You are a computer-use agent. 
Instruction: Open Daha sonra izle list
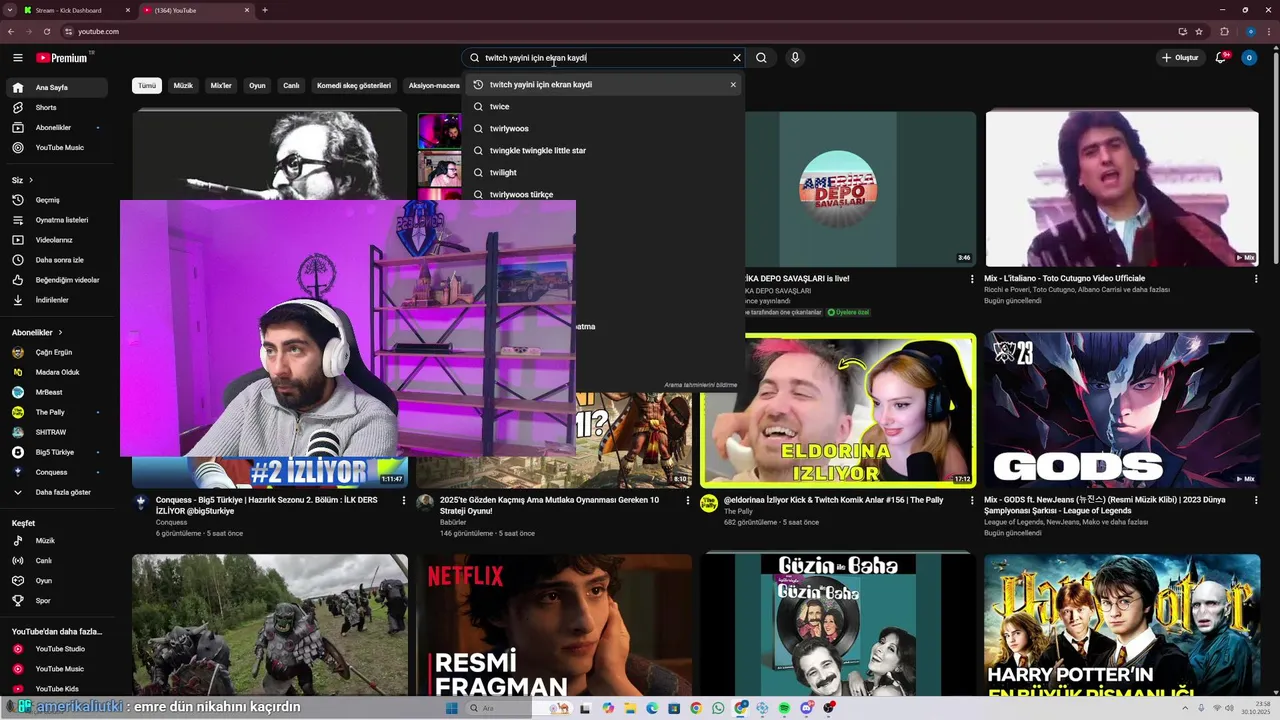[57, 260]
